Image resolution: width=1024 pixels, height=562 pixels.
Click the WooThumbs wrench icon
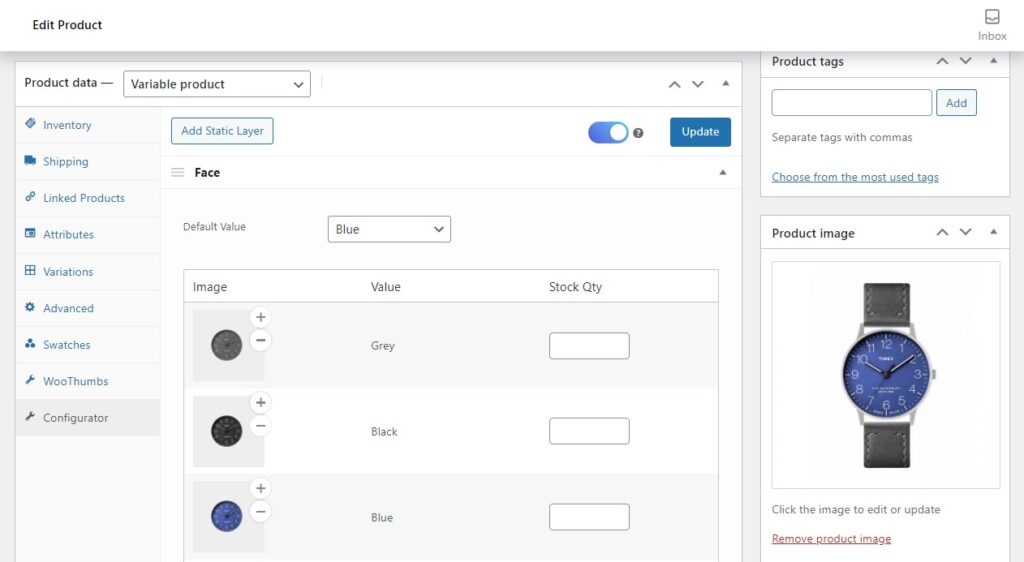pyautogui.click(x=30, y=380)
